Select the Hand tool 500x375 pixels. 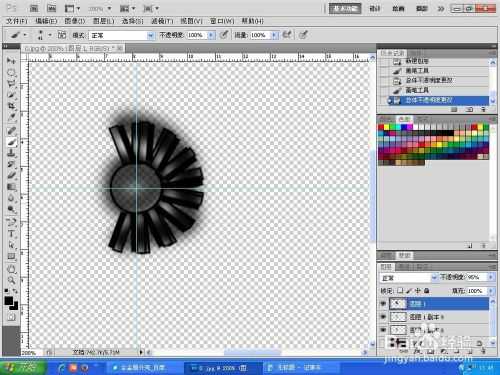[11, 269]
